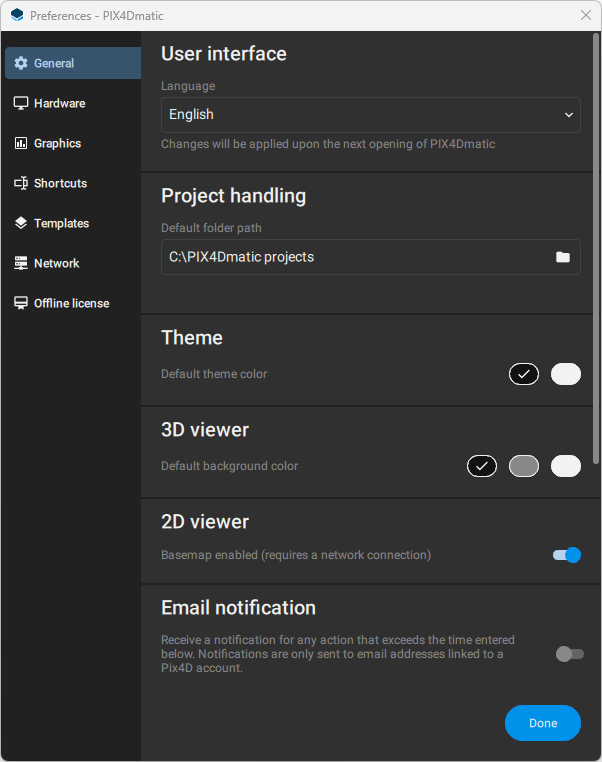Go to the Shortcuts tab
The height and width of the screenshot is (762, 602).
[x=73, y=183]
